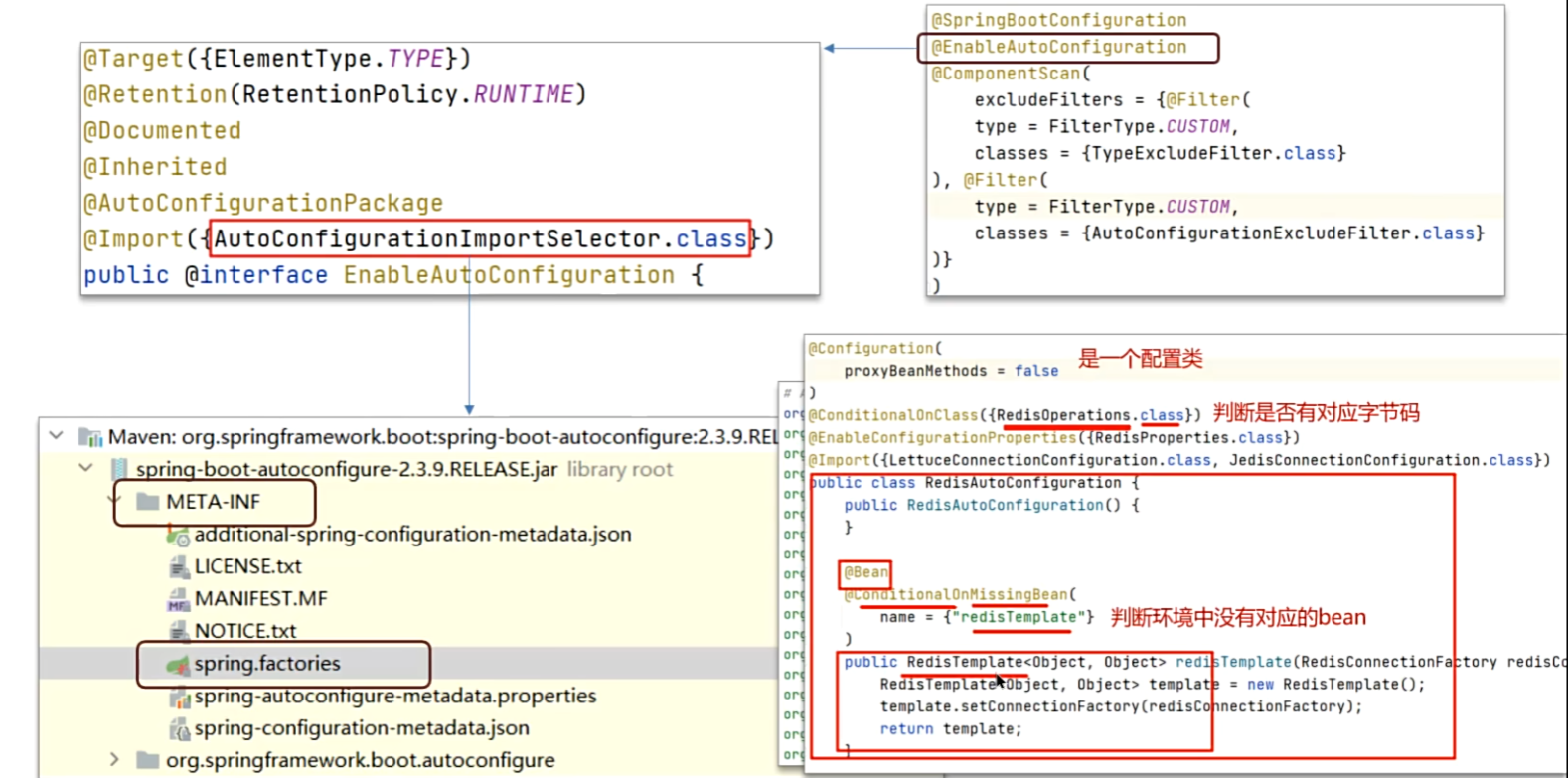Click the MANIFEST.MF file icon

pos(179,599)
